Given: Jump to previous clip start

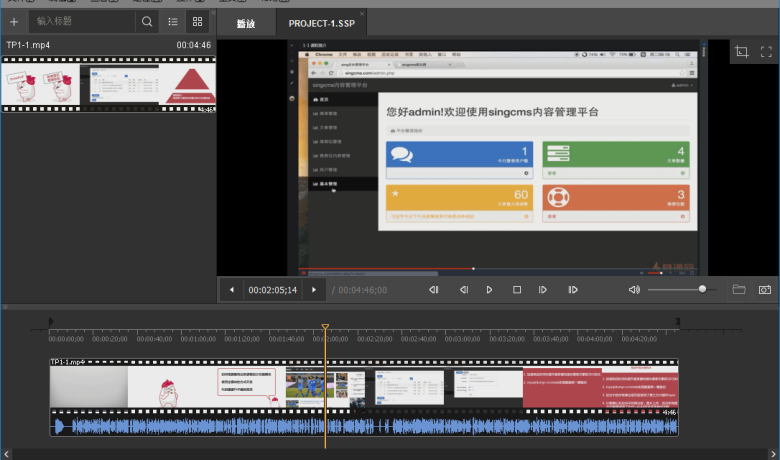Looking at the screenshot, I should tap(434, 289).
